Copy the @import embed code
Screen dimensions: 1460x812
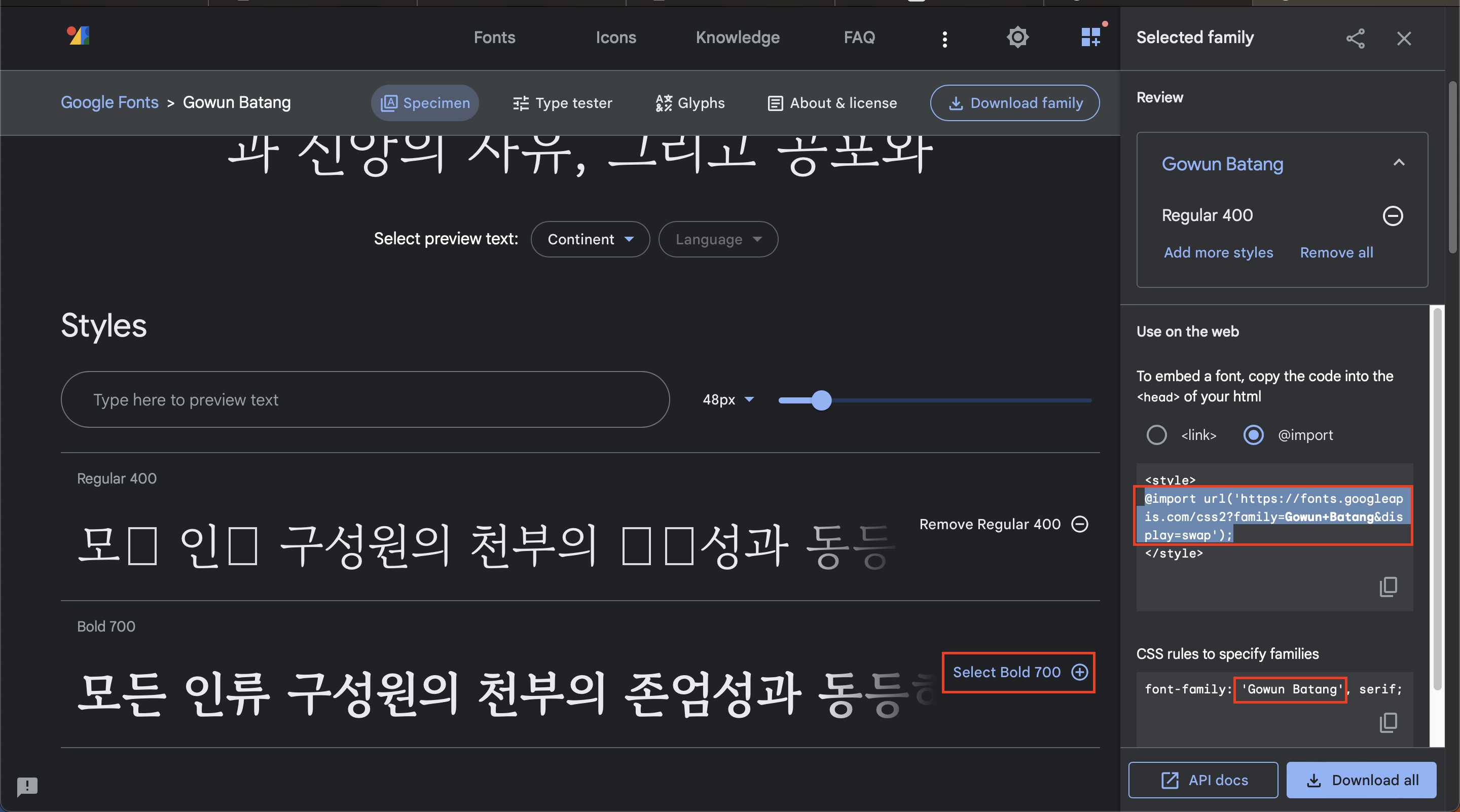point(1388,586)
